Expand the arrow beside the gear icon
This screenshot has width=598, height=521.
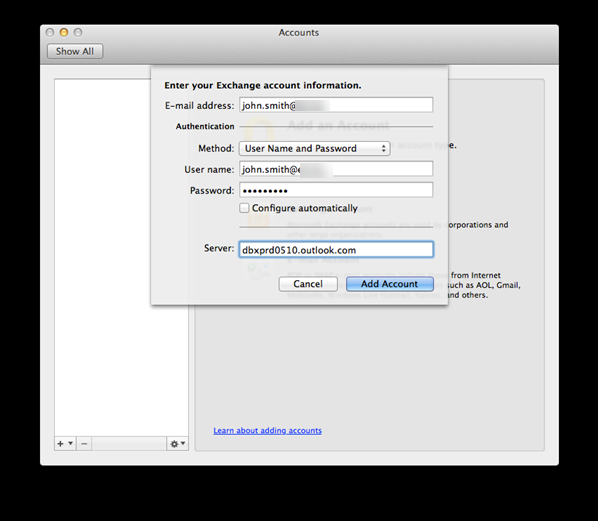(183, 443)
